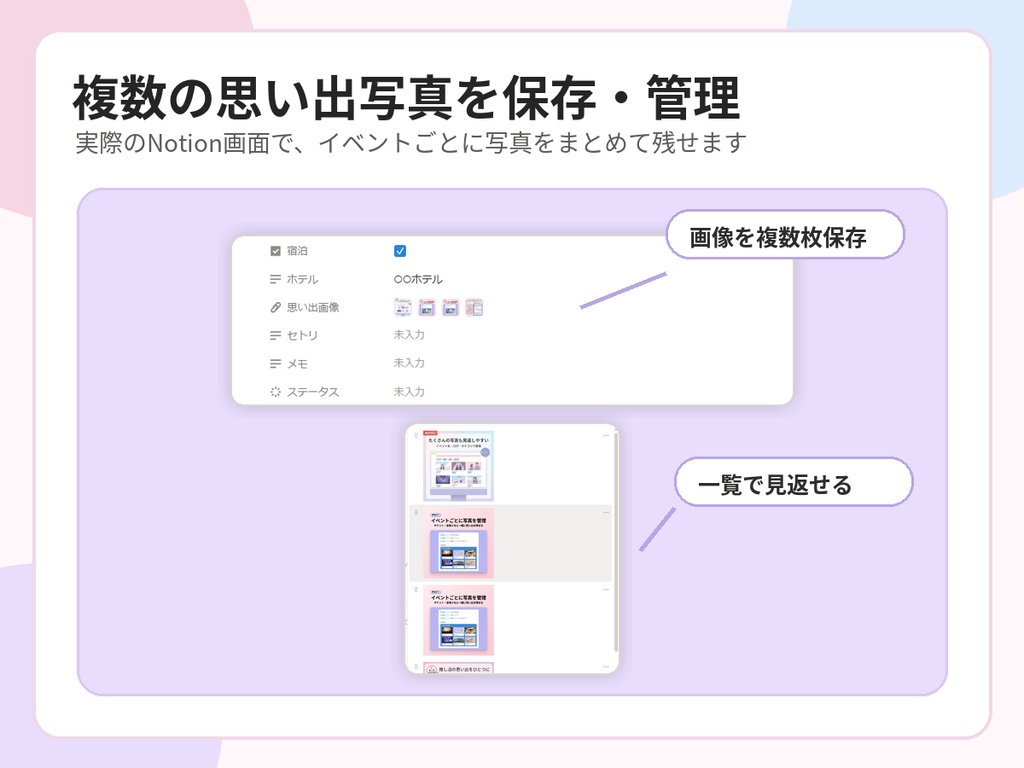The image size is (1024, 768).
Task: Open the たくさんの写真も見返しやすい image preview
Action: click(x=458, y=465)
